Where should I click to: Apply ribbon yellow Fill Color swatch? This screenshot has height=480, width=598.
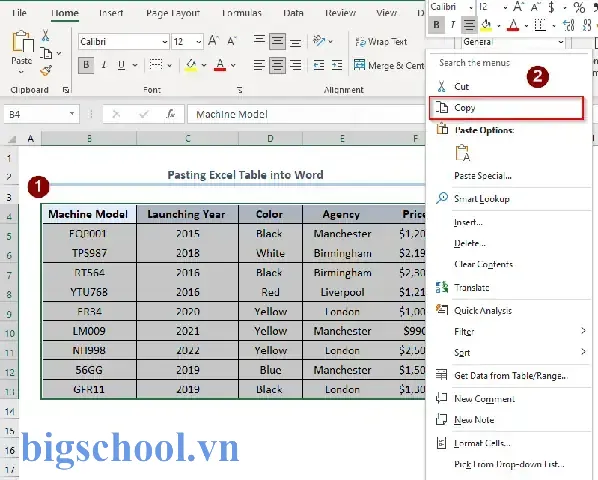191,65
